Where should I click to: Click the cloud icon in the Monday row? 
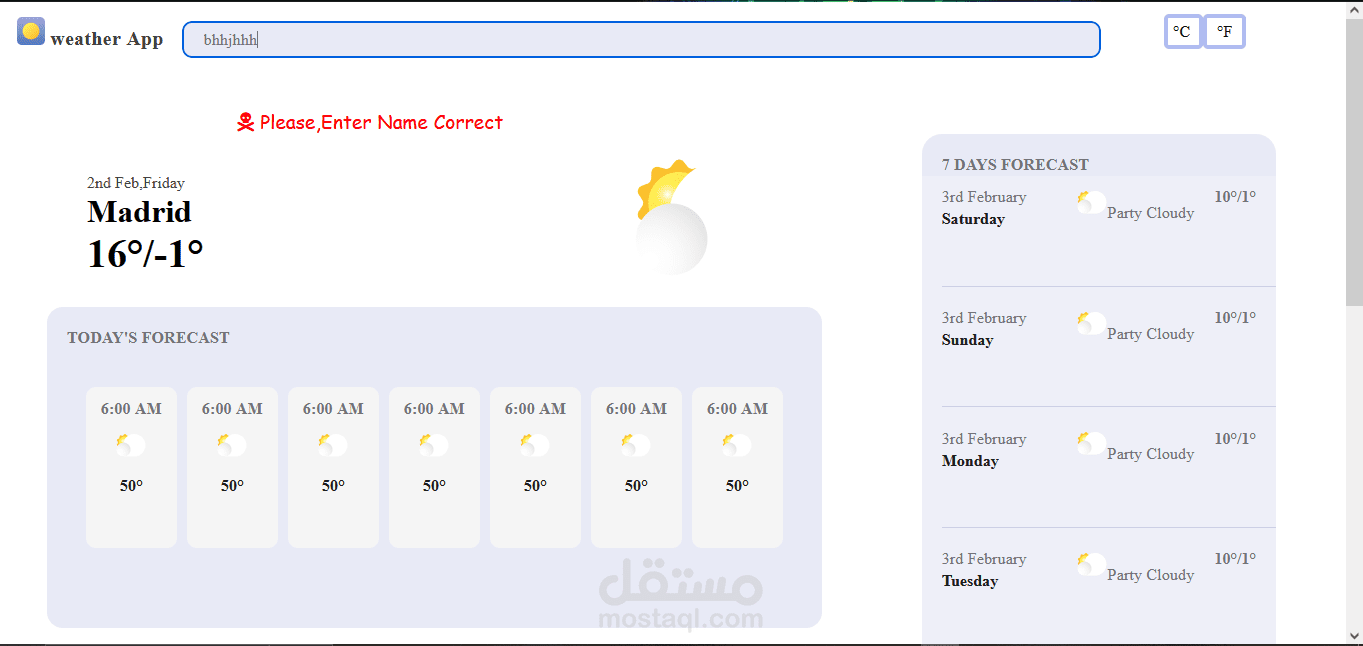click(1091, 443)
